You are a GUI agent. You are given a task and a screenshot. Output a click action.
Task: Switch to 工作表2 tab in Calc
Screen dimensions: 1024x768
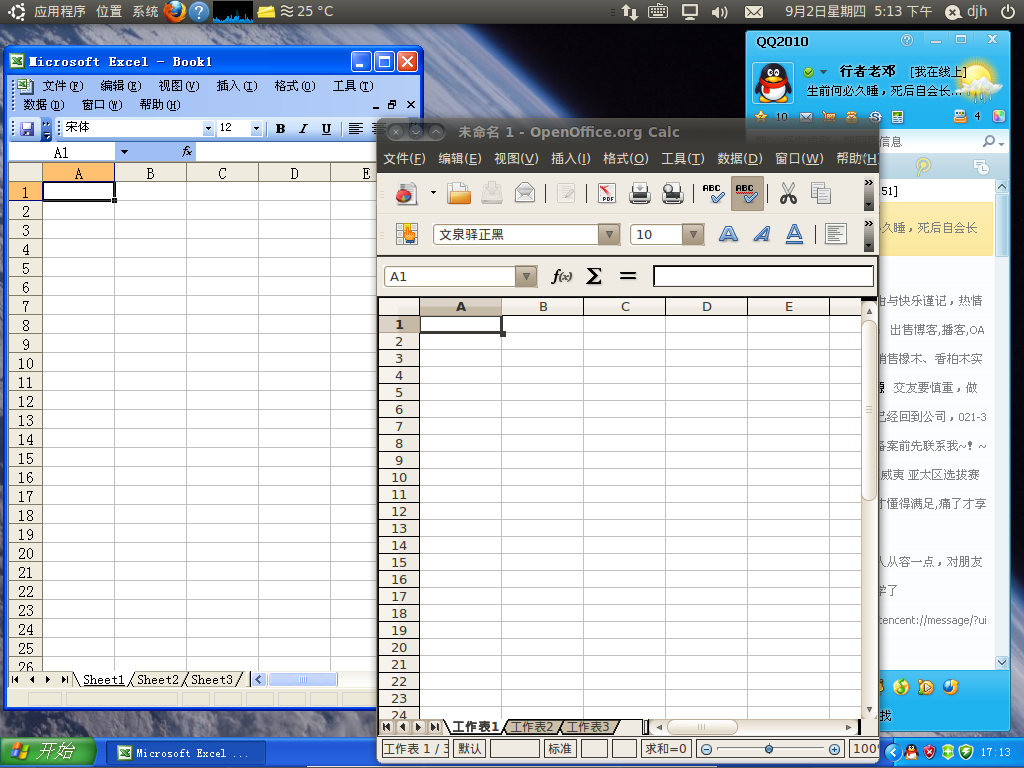[532, 727]
